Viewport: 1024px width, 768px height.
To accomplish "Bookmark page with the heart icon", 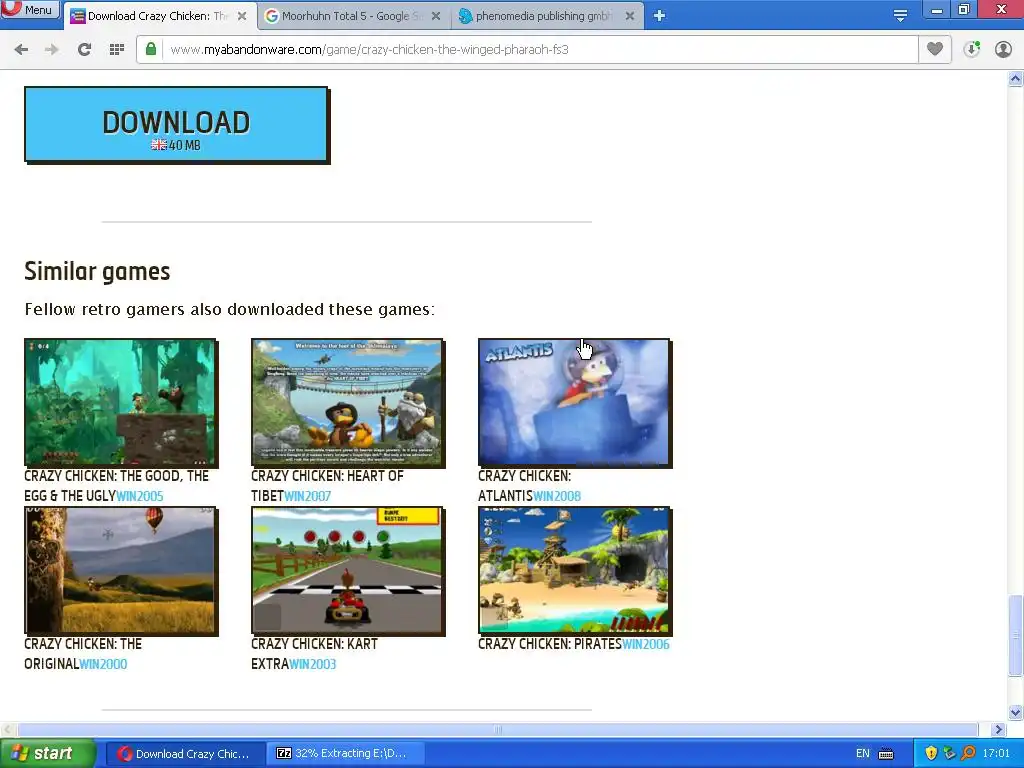I will [935, 49].
